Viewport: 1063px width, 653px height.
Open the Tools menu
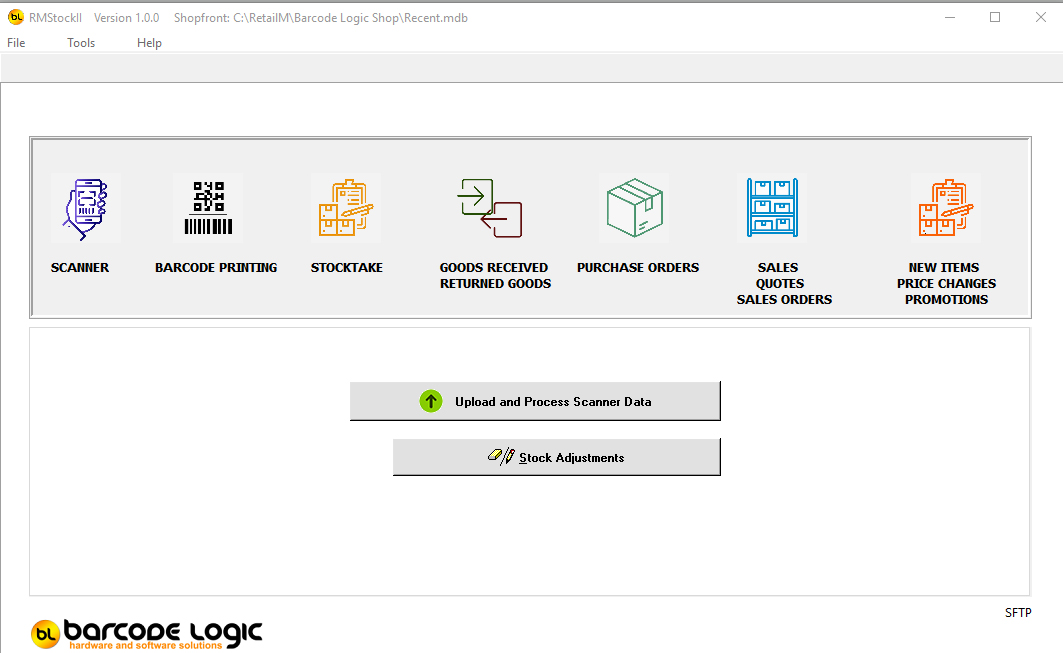81,42
